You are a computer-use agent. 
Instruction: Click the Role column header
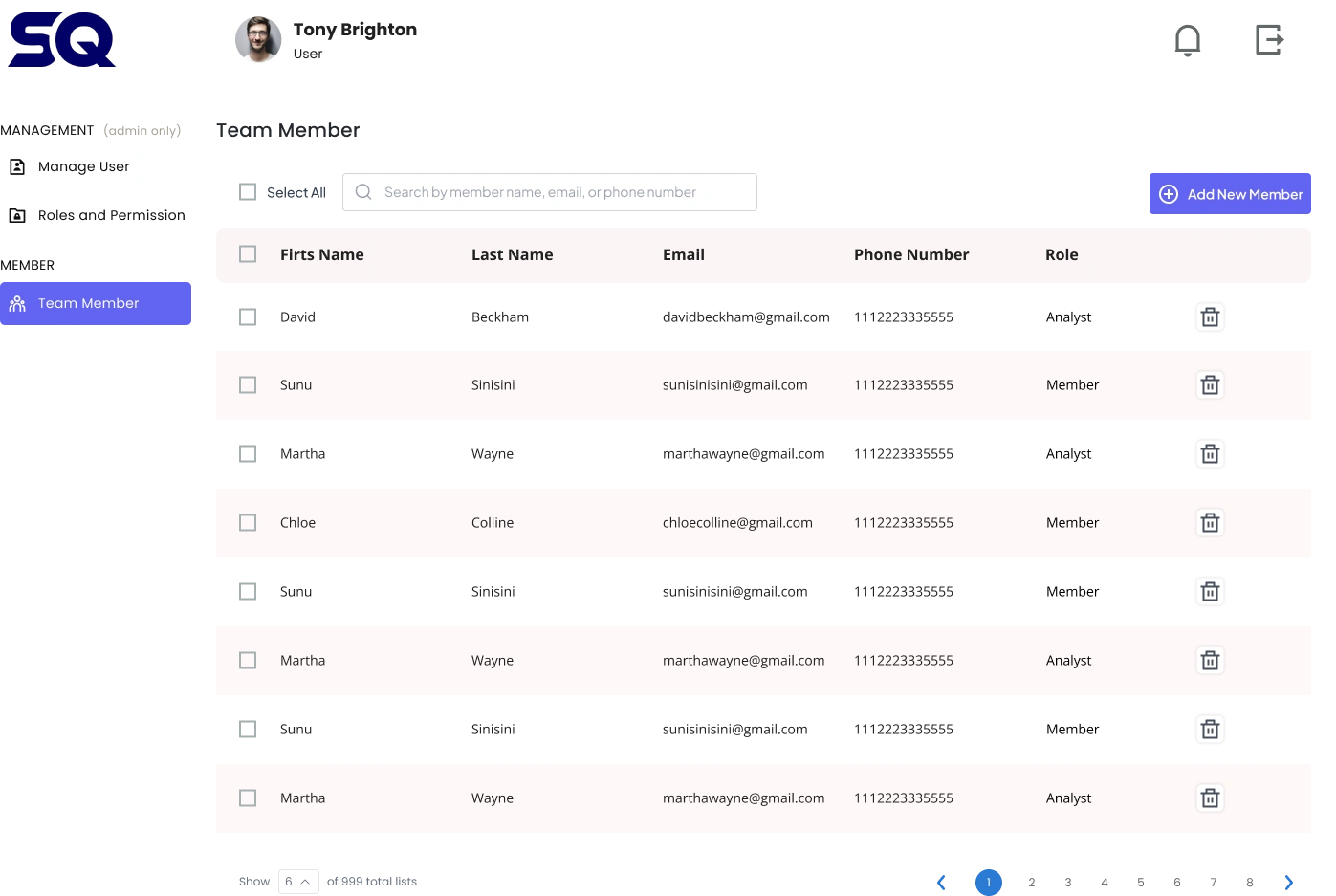pos(1062,254)
